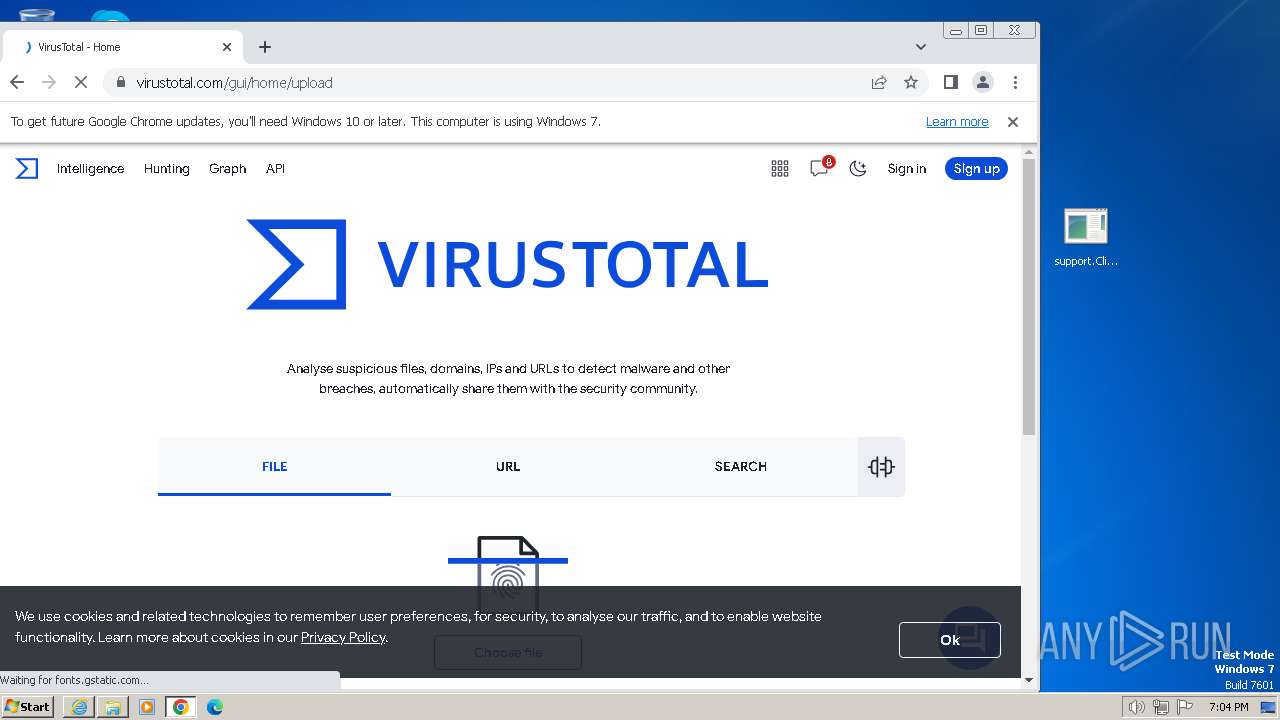Screen dimensions: 1280x720
Task: Toggle dark mode moon icon
Action: point(858,169)
